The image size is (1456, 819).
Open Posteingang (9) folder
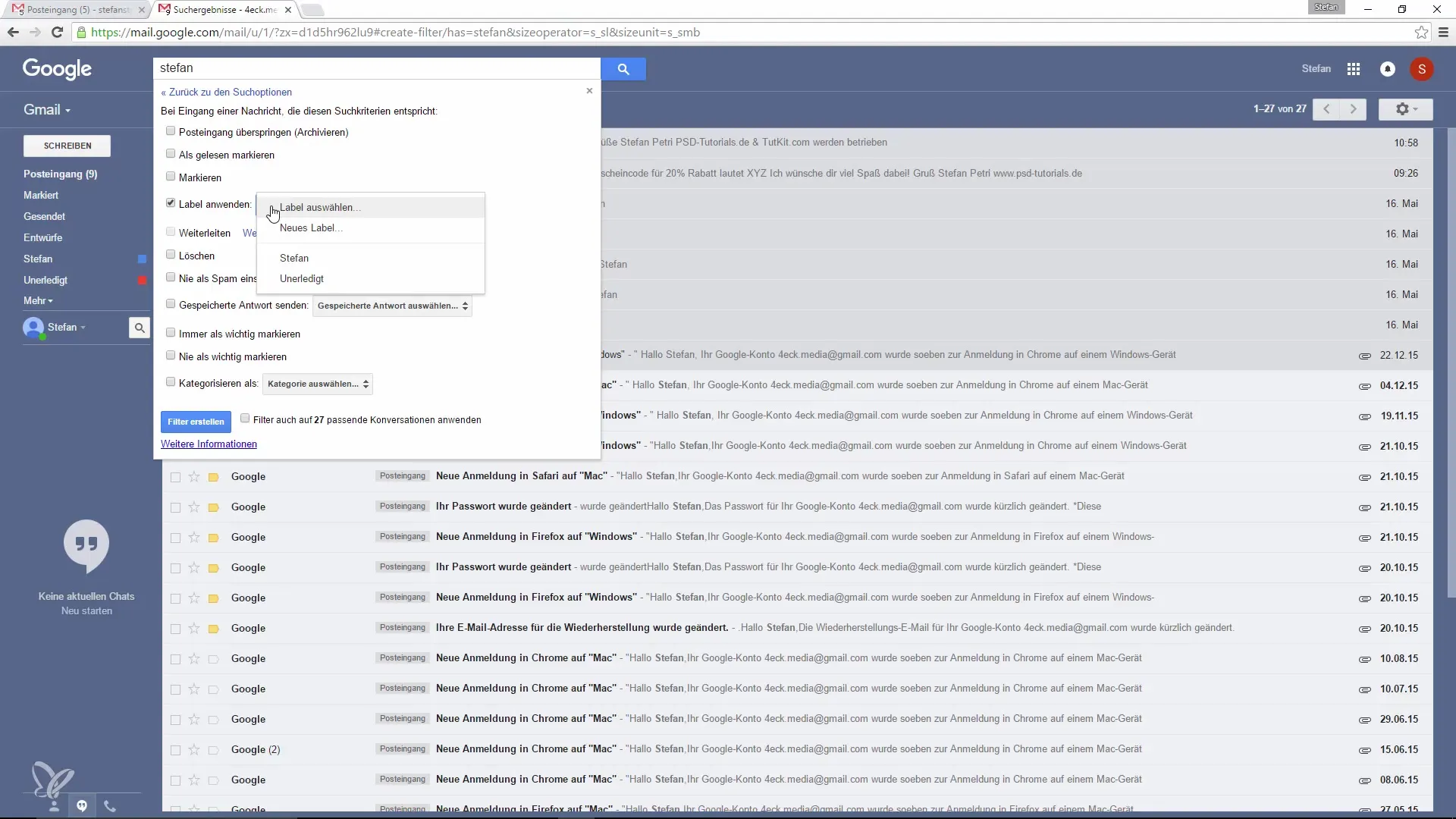[61, 174]
